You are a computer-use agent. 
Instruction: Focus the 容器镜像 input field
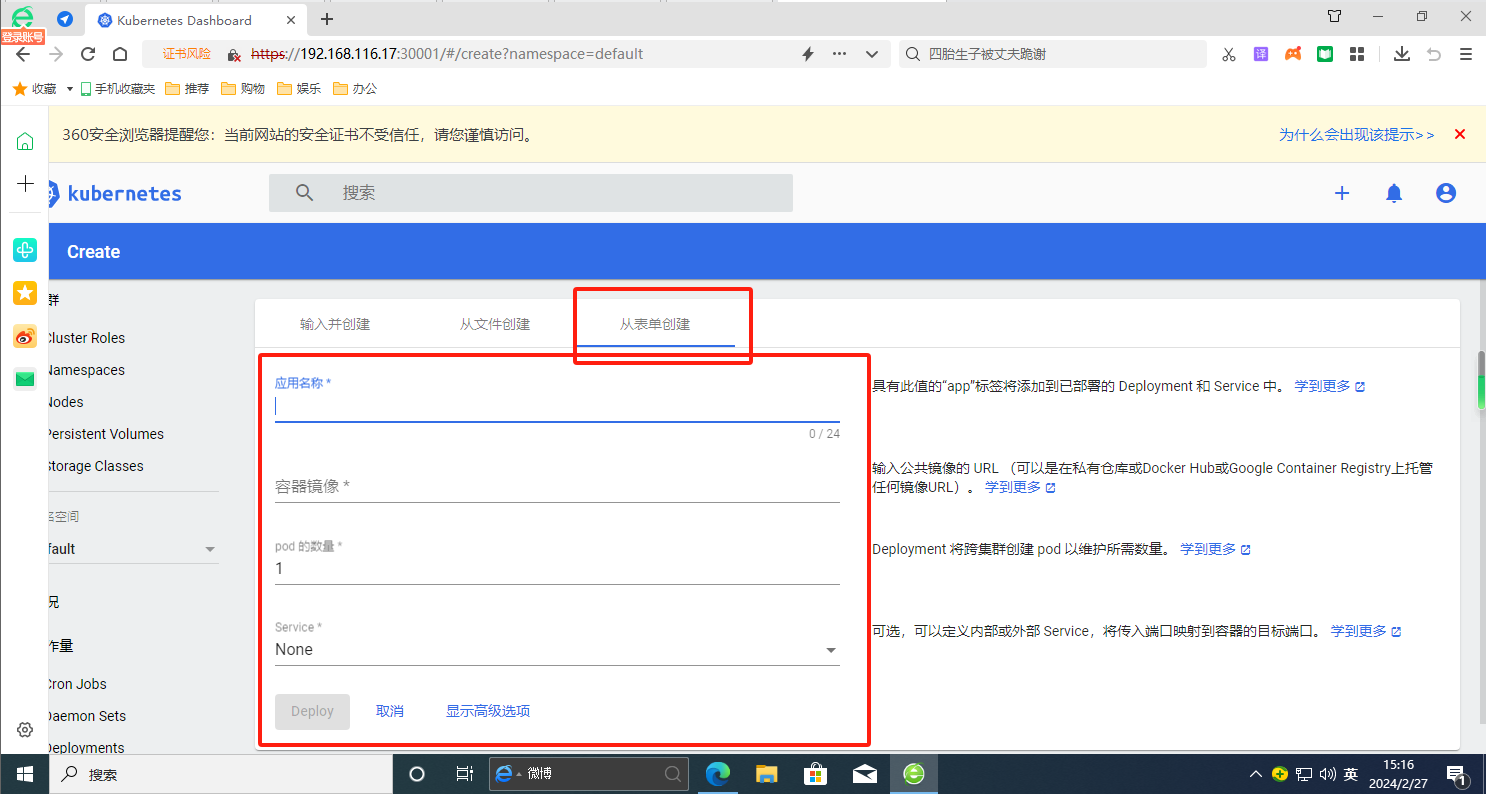tap(557, 486)
